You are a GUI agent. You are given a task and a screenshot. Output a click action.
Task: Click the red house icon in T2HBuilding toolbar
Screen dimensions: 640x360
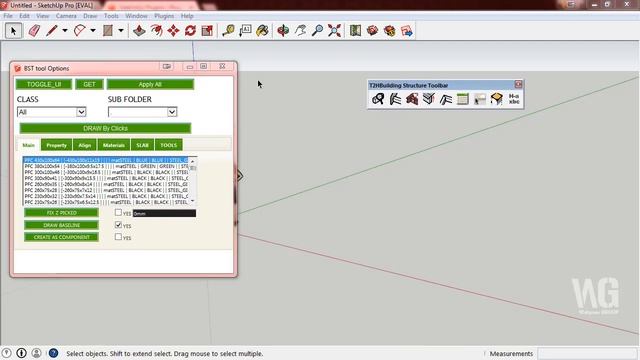(x=412, y=99)
